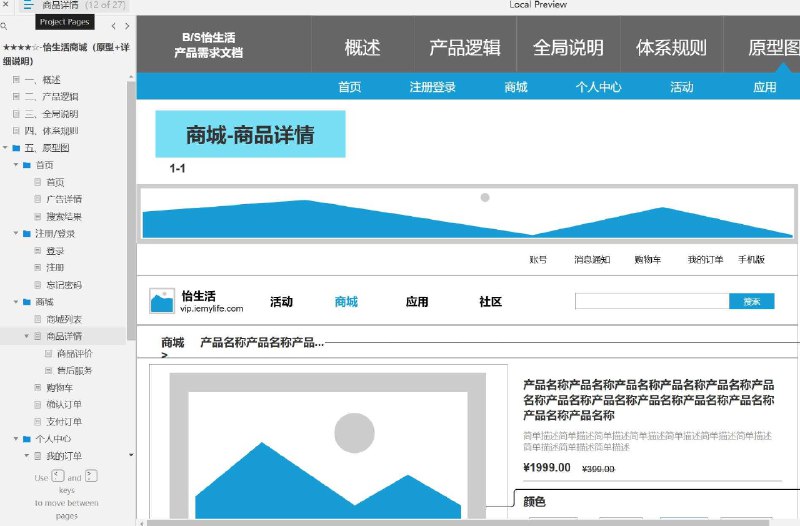Switch to the 产品逻辑 top tab
The width and height of the screenshot is (800, 526).
click(x=465, y=47)
